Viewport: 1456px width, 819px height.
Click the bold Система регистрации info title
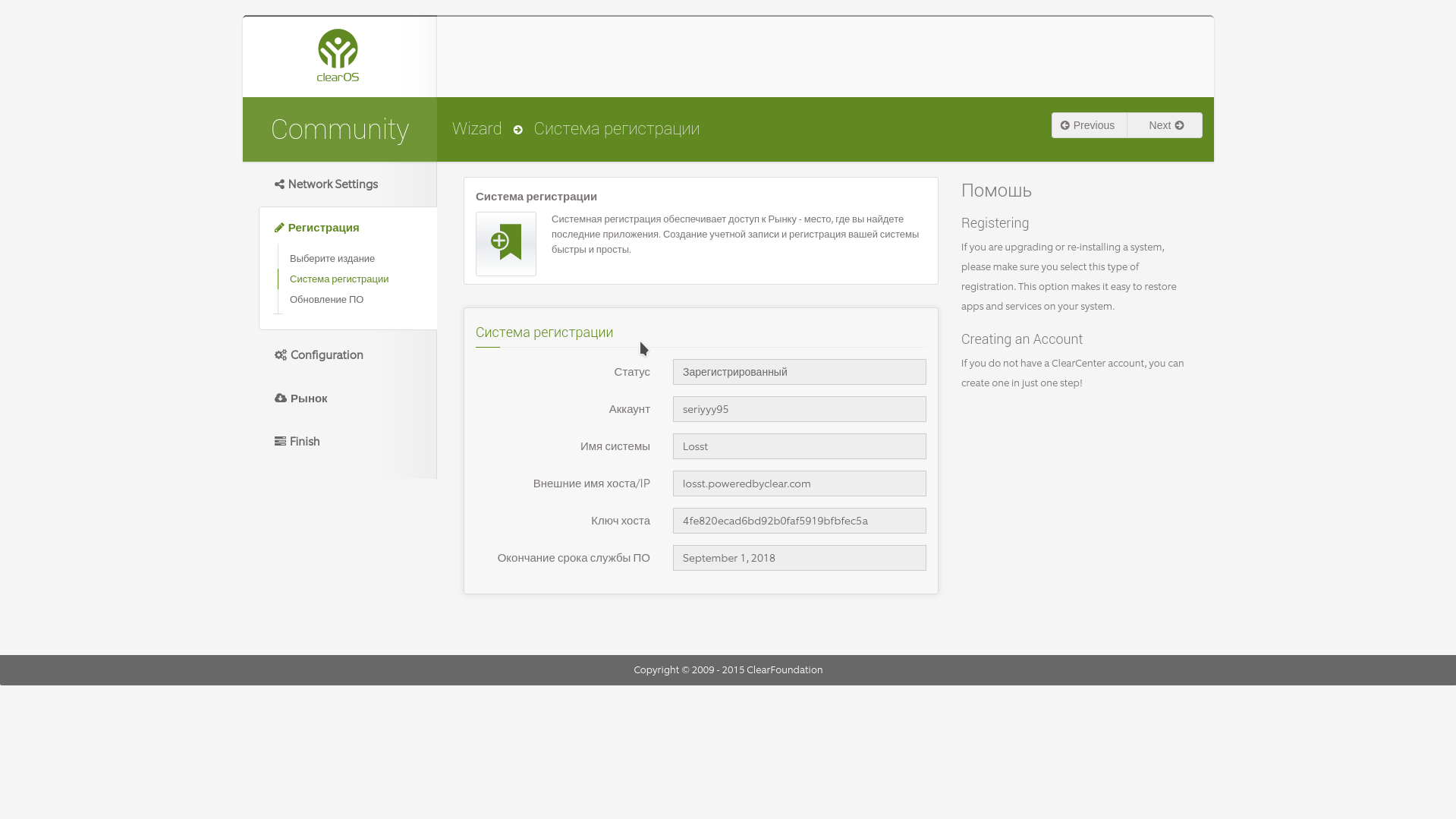click(x=536, y=197)
